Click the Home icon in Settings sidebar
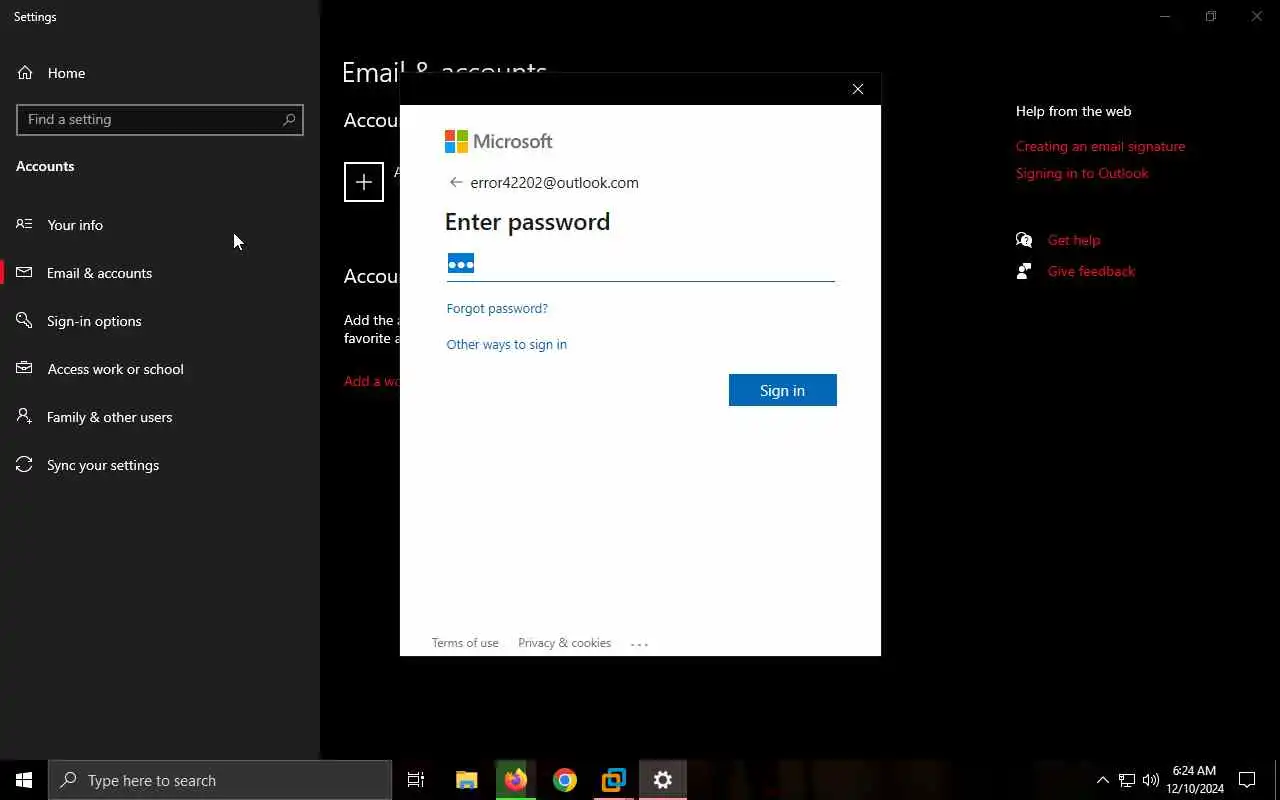Image resolution: width=1280 pixels, height=800 pixels. pyautogui.click(x=25, y=73)
